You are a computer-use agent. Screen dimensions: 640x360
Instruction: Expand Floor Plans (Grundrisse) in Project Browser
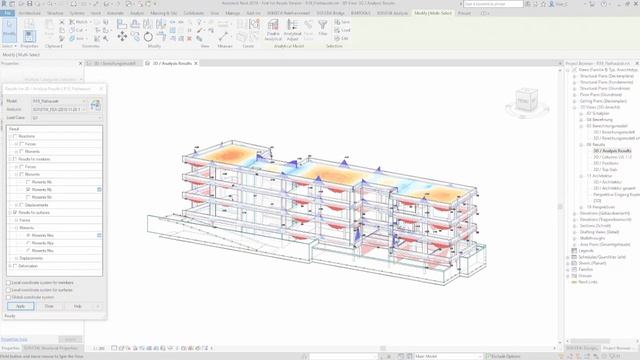coord(574,95)
